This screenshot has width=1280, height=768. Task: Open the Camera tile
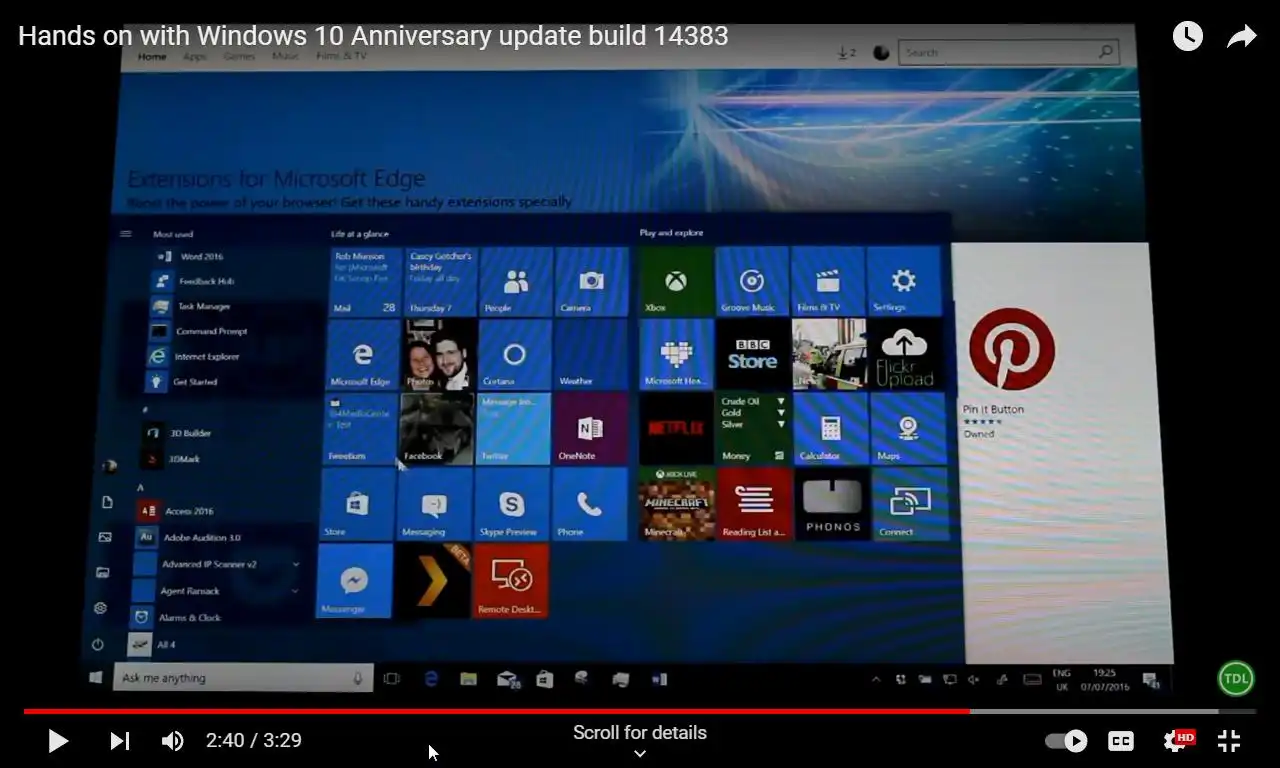[x=592, y=282]
